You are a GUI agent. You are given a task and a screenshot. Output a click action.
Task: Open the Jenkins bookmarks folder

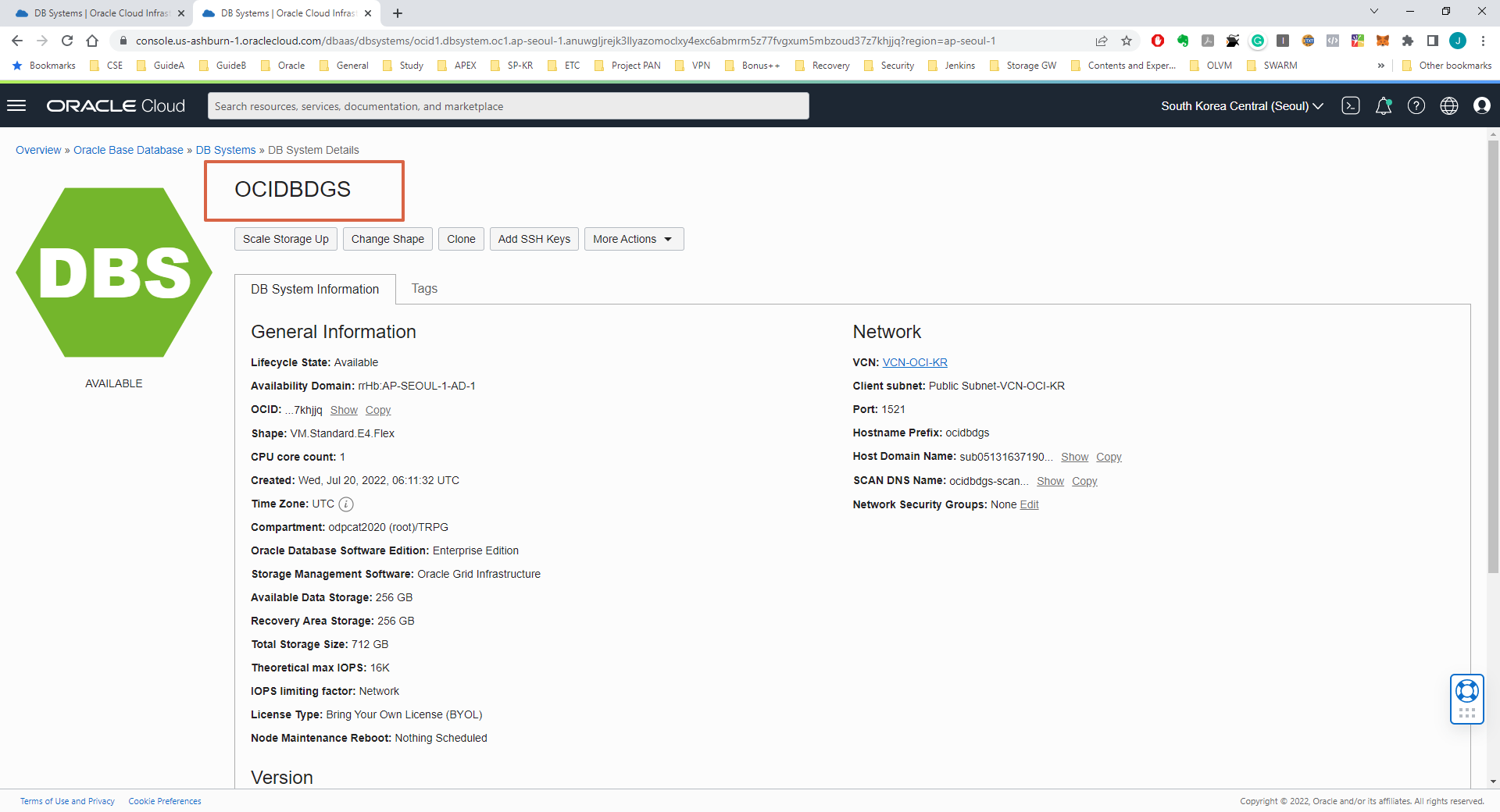point(952,66)
